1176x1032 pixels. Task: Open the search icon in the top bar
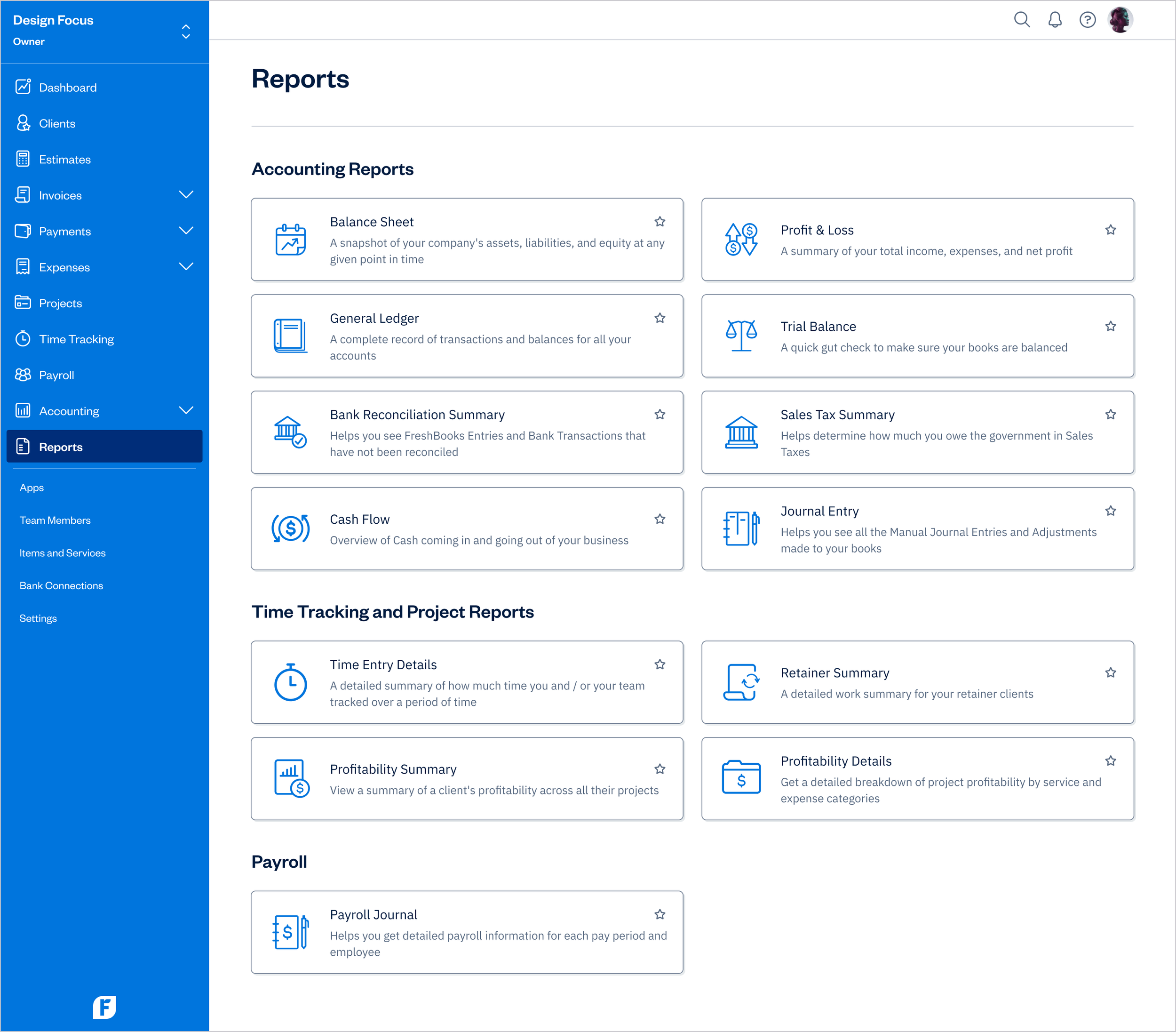(1022, 19)
